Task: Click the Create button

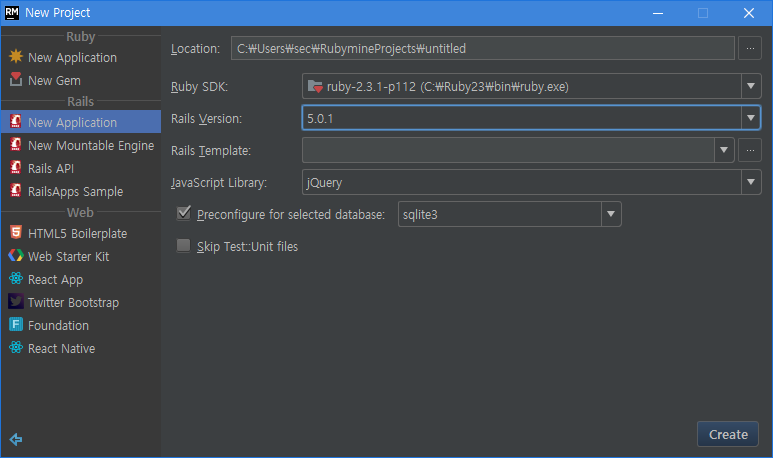Action: [728, 434]
